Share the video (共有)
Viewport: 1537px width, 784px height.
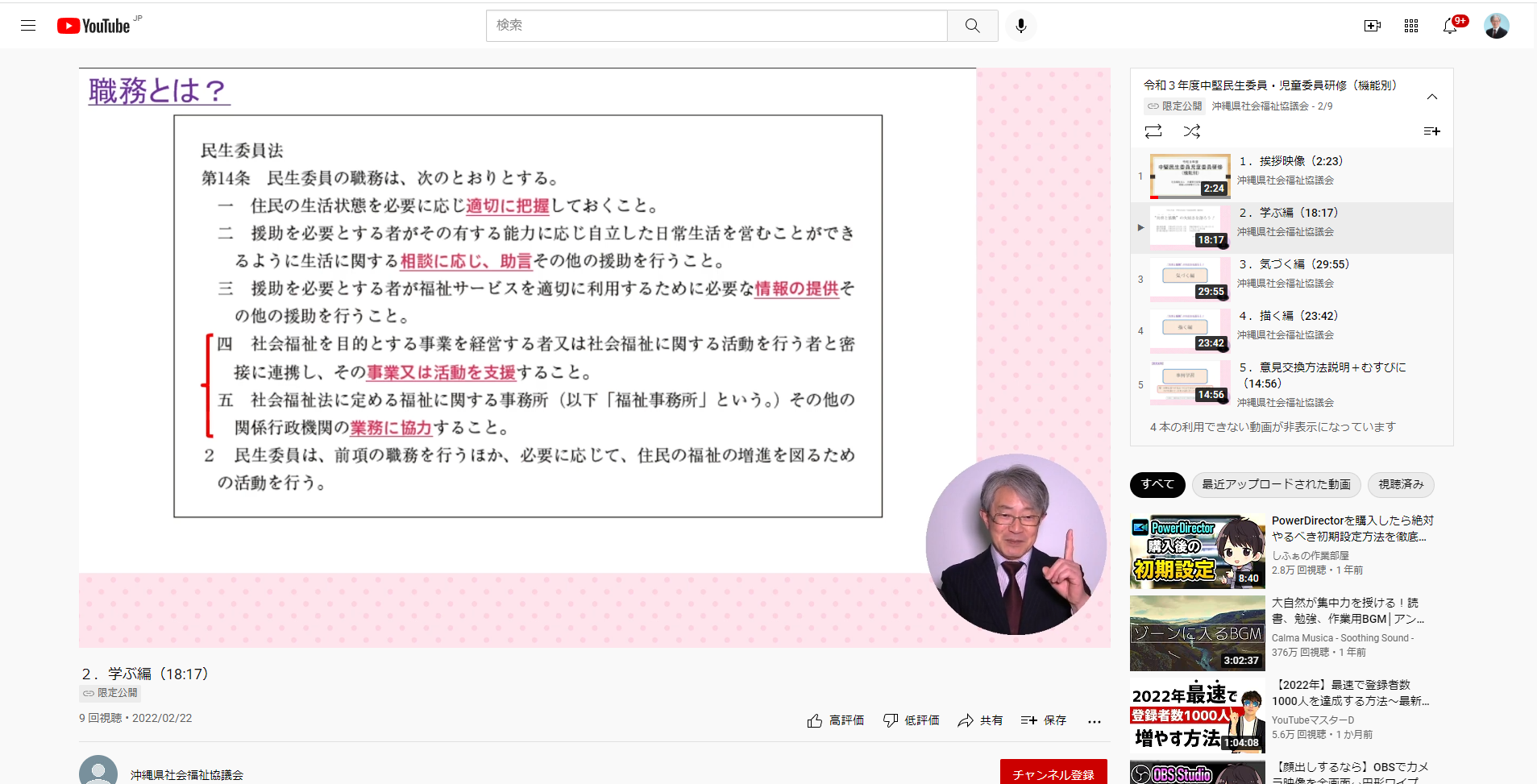(980, 720)
